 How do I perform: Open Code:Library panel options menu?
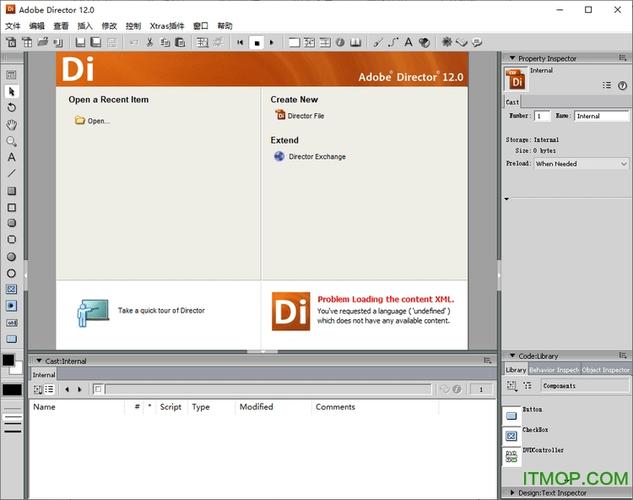(623, 356)
